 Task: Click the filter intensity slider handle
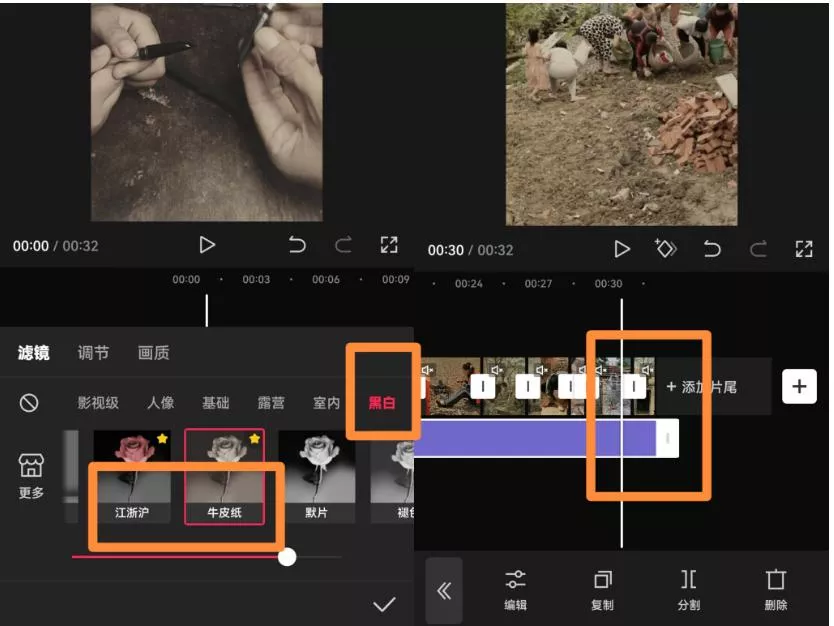click(x=287, y=557)
